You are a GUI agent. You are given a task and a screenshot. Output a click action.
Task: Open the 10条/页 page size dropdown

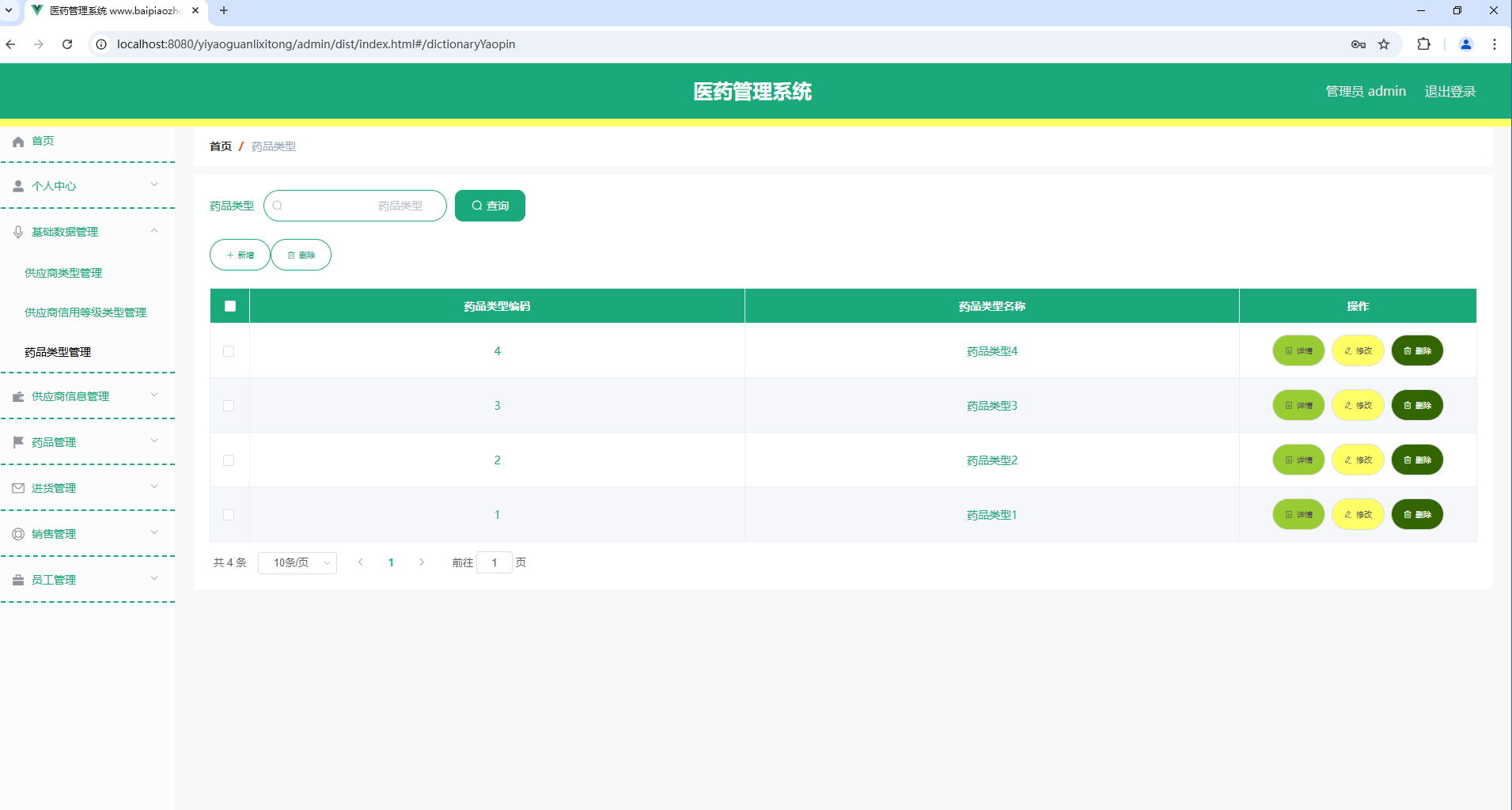(x=297, y=562)
